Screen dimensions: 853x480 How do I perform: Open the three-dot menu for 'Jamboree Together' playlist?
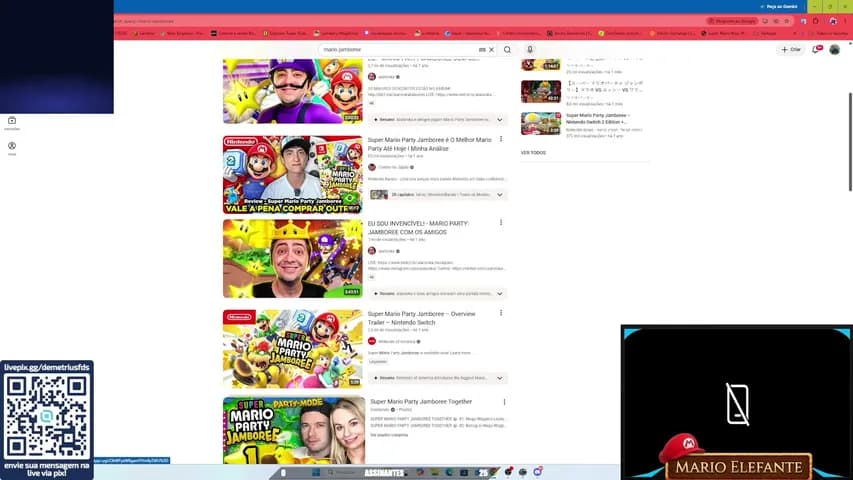click(504, 402)
